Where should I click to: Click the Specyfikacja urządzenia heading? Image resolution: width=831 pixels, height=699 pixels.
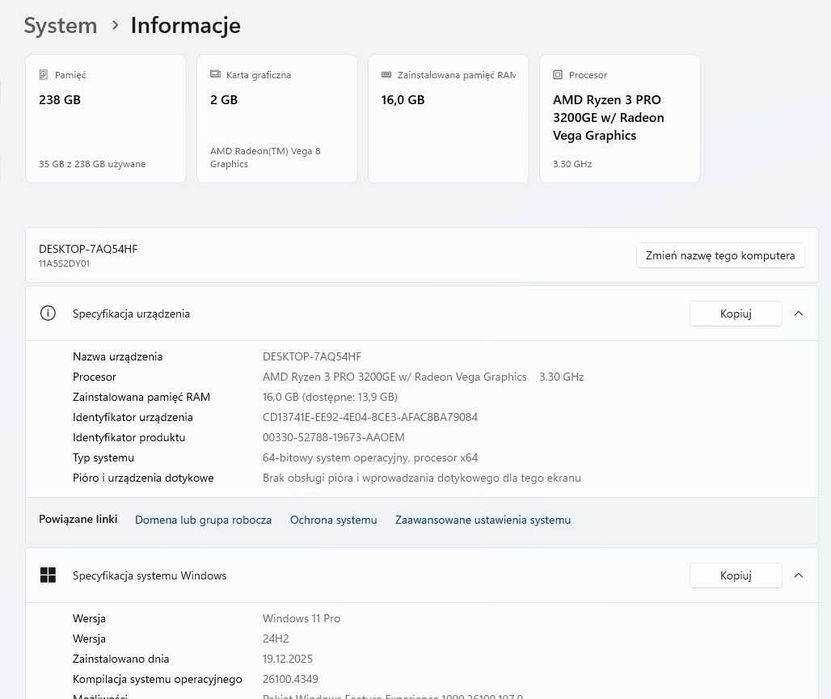click(131, 314)
